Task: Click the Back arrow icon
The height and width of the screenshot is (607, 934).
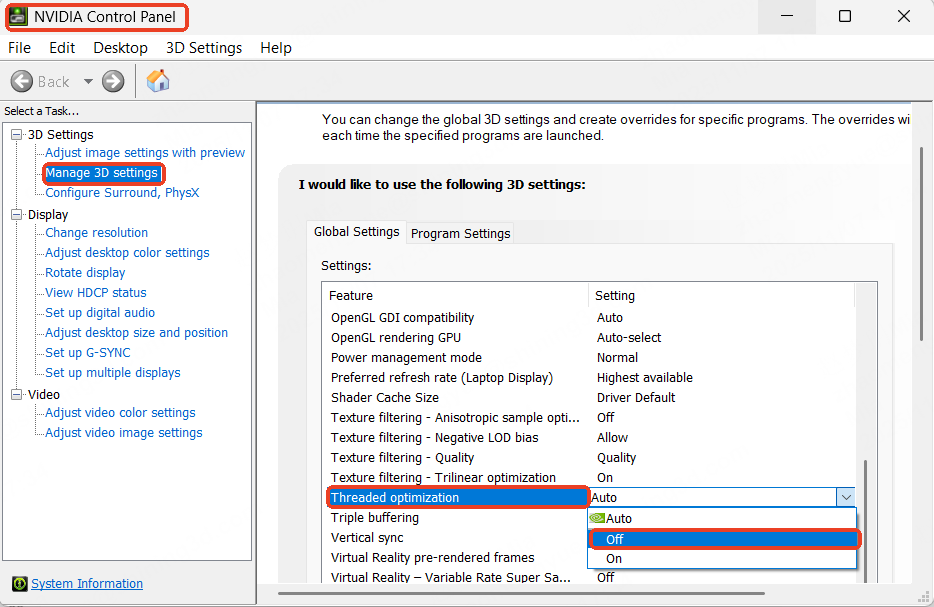Action: [22, 81]
